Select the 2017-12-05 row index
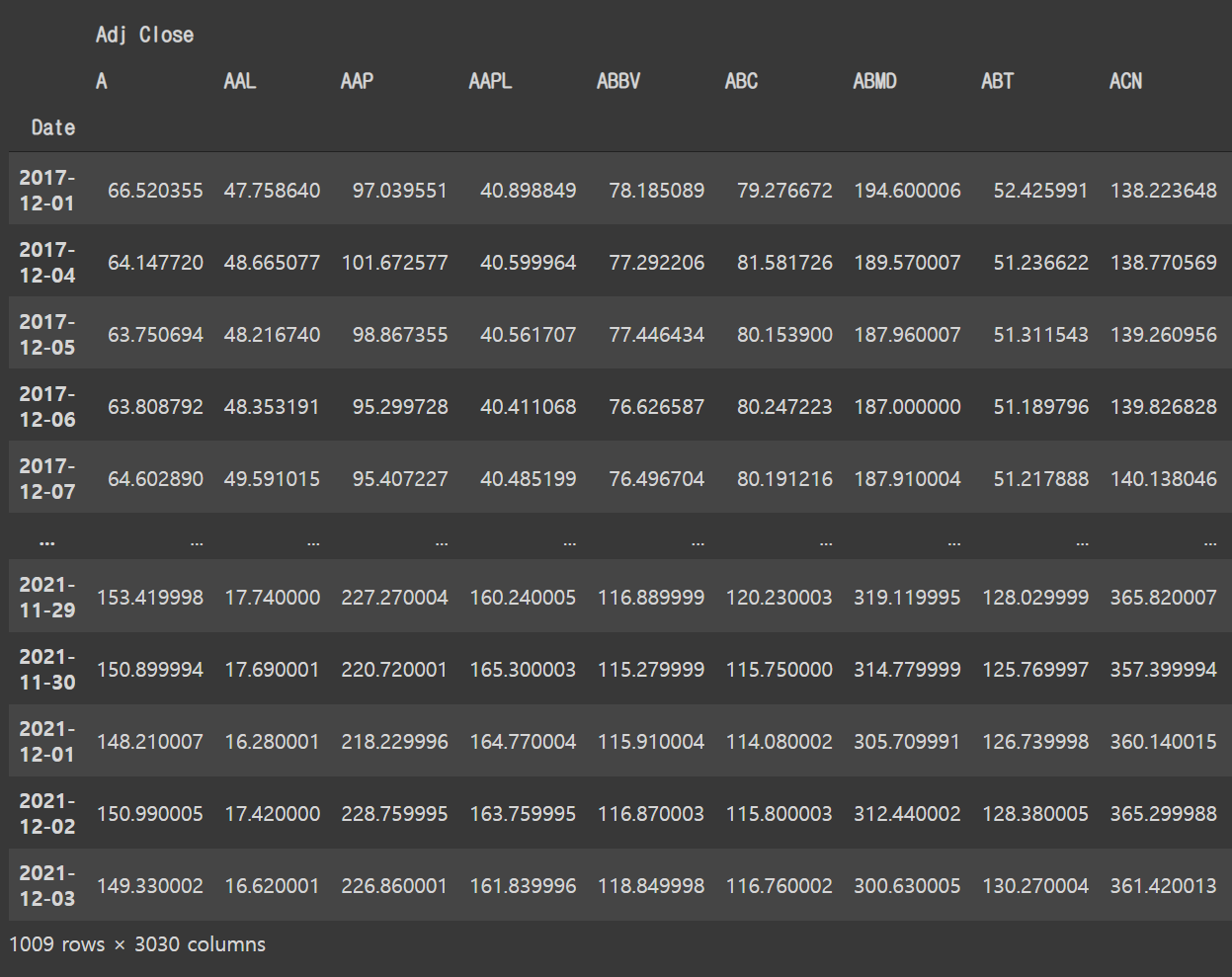The width and height of the screenshot is (1232, 977). point(47,335)
